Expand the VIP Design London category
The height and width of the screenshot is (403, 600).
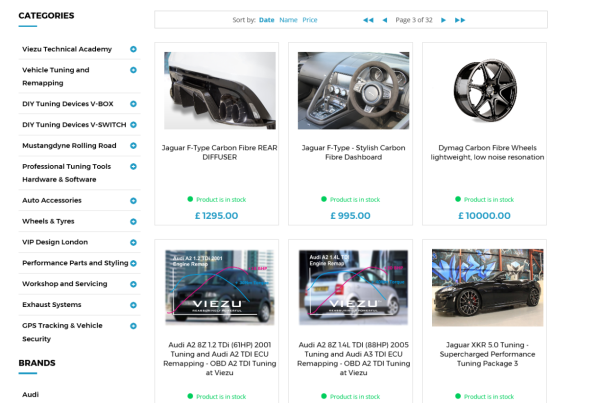click(x=133, y=242)
